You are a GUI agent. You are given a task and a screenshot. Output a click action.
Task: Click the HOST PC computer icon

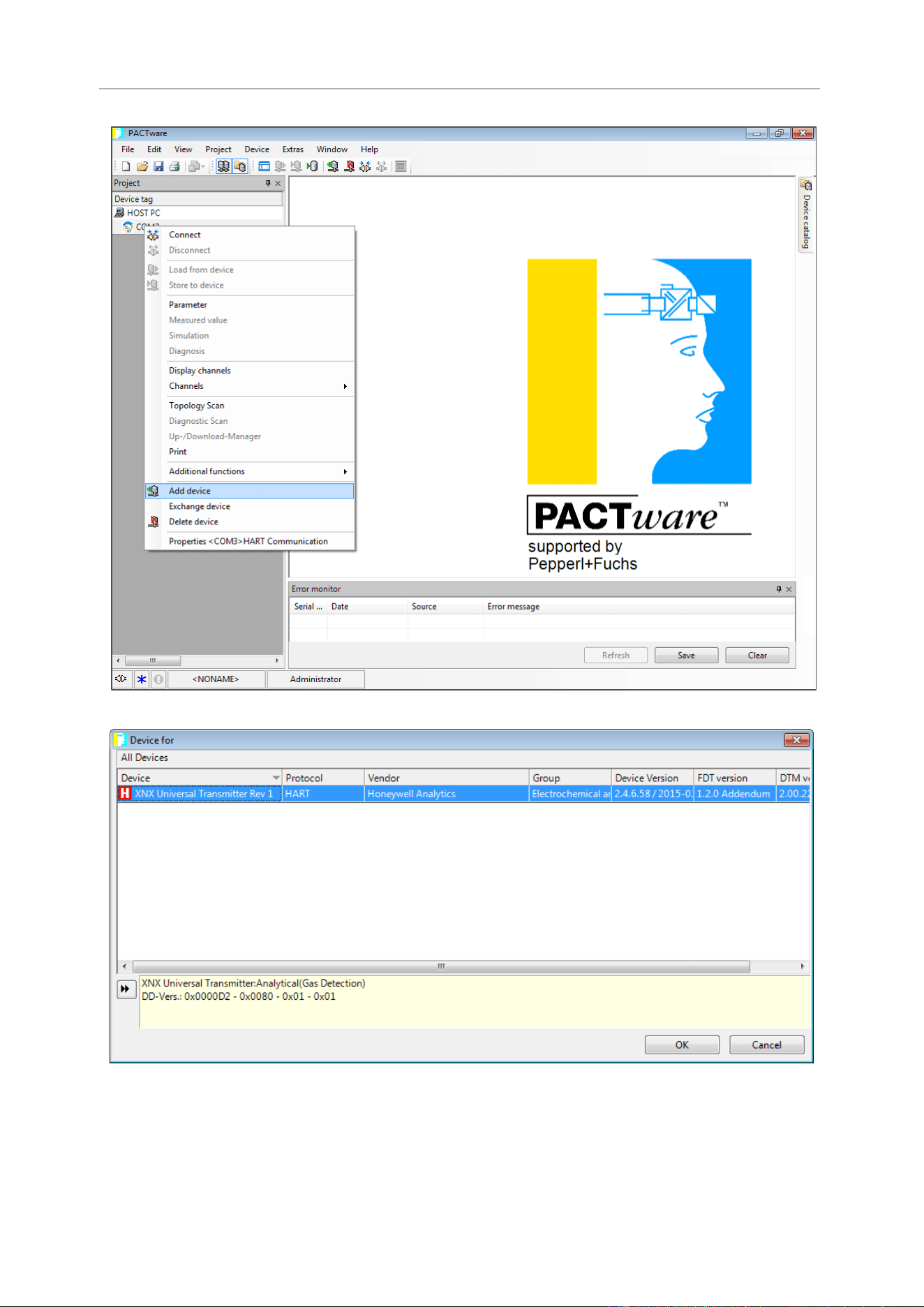pos(119,213)
